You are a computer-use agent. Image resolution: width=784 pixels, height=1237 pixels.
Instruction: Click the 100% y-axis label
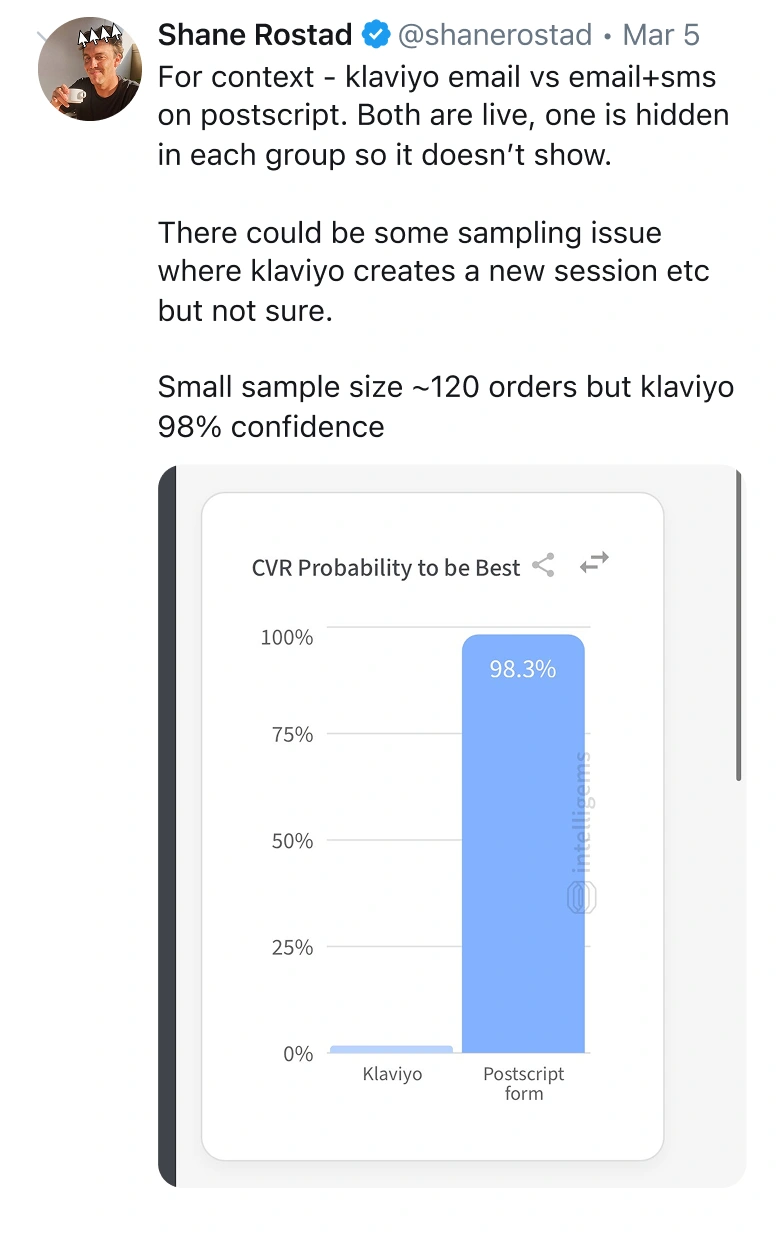click(287, 637)
